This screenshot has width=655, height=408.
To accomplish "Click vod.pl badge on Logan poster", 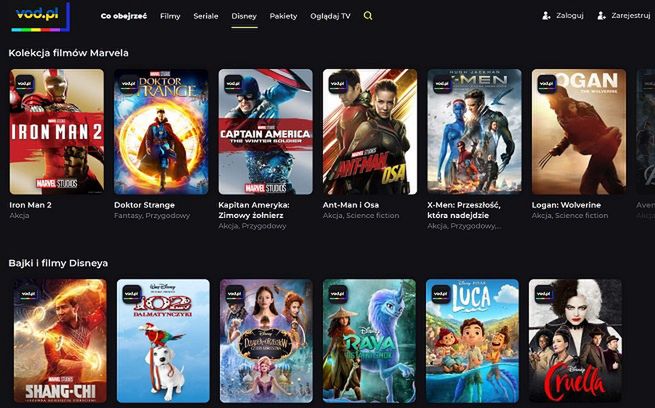I will (547, 84).
